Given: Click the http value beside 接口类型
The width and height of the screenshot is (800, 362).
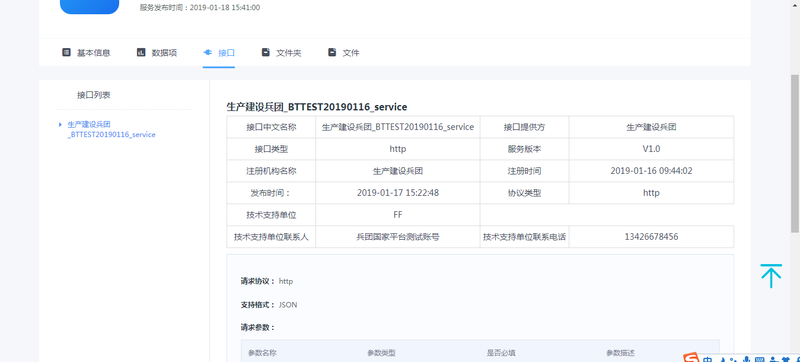Looking at the screenshot, I should [x=398, y=149].
